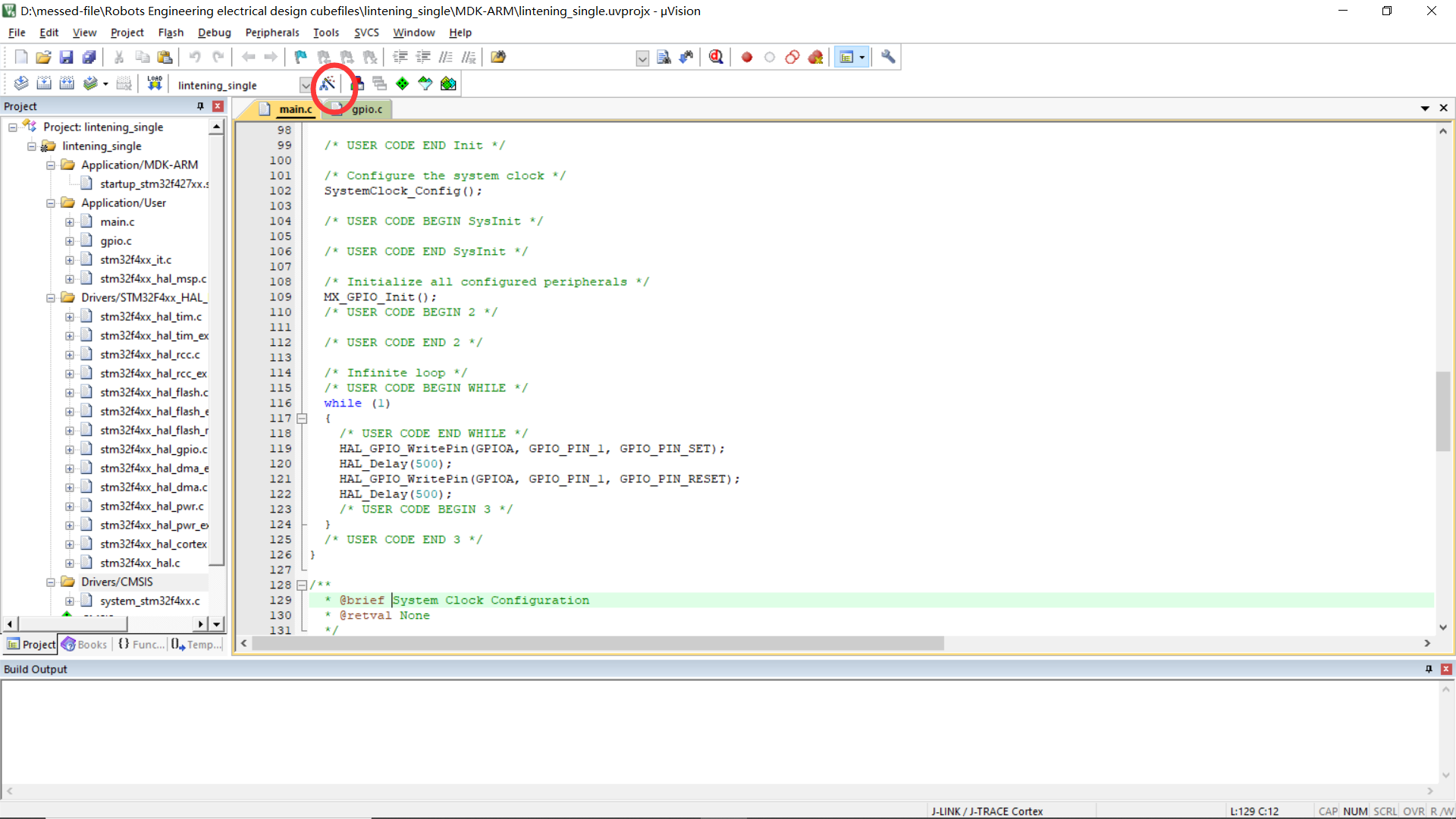The height and width of the screenshot is (819, 1456).
Task: Open the Peripherals menu
Action: click(272, 33)
